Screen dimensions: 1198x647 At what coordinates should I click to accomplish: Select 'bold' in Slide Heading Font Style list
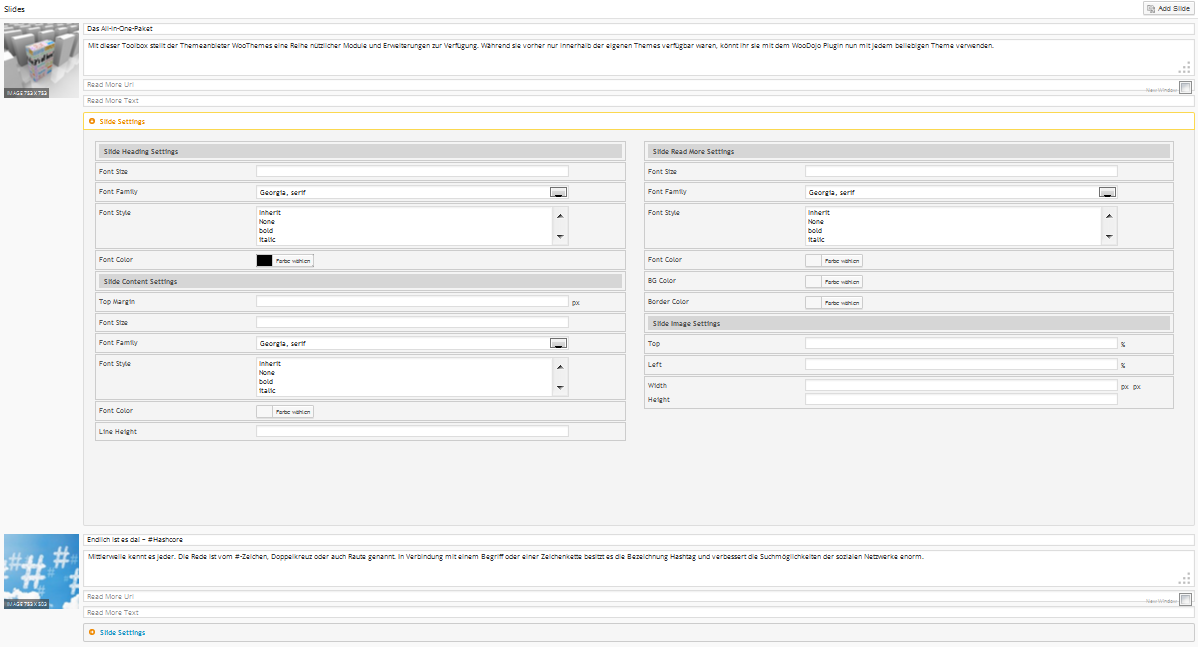click(267, 231)
